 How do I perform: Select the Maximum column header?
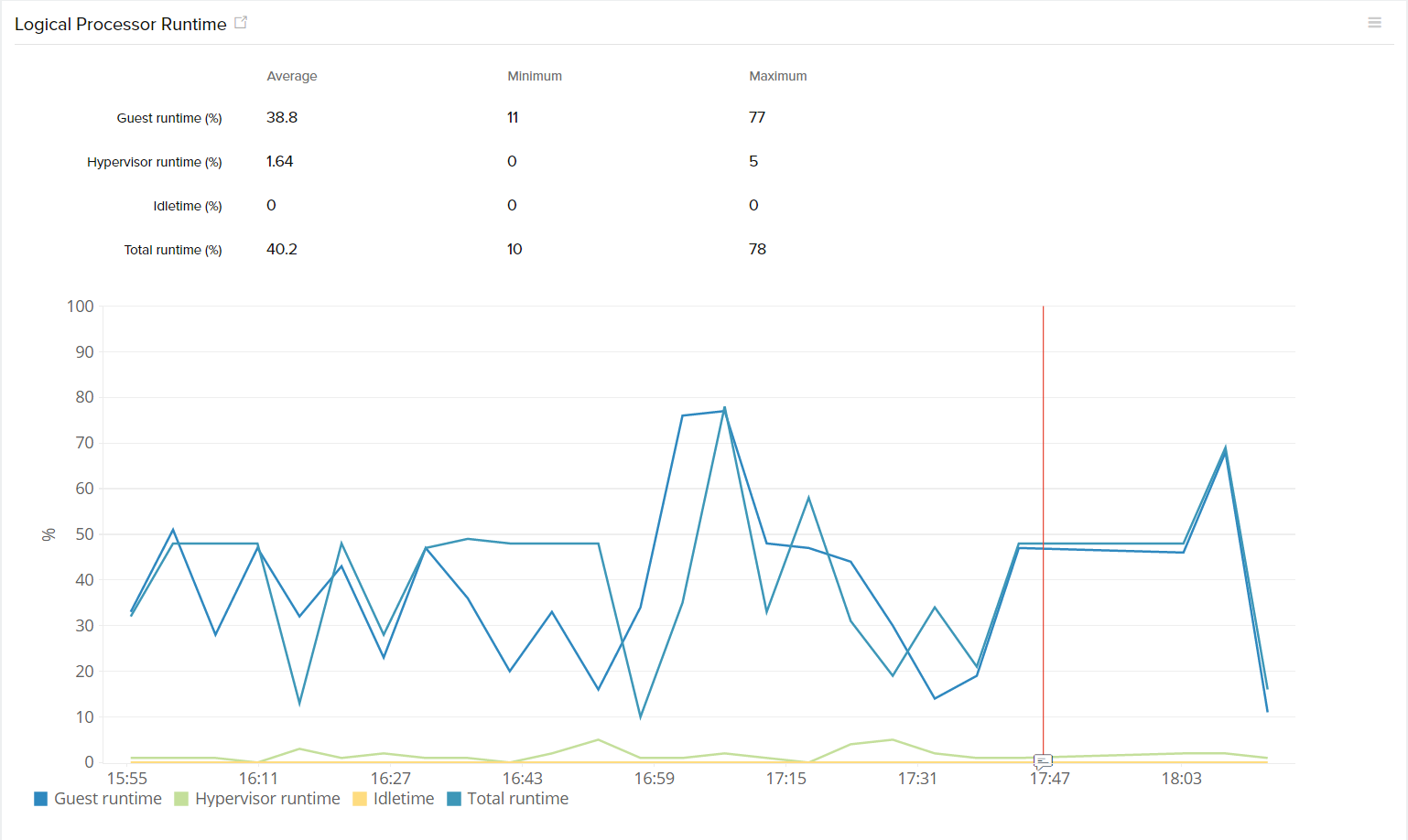coord(777,76)
